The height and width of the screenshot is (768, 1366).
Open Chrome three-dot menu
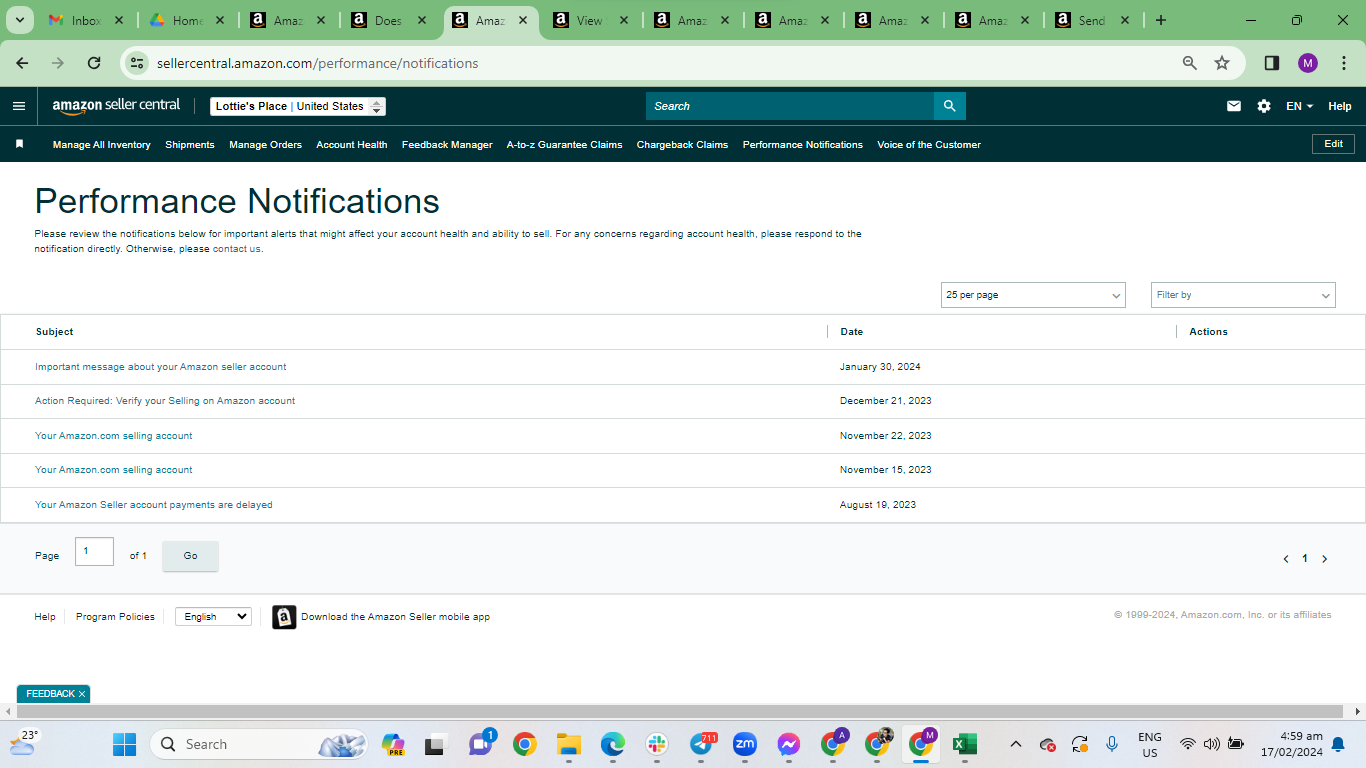[x=1344, y=63]
